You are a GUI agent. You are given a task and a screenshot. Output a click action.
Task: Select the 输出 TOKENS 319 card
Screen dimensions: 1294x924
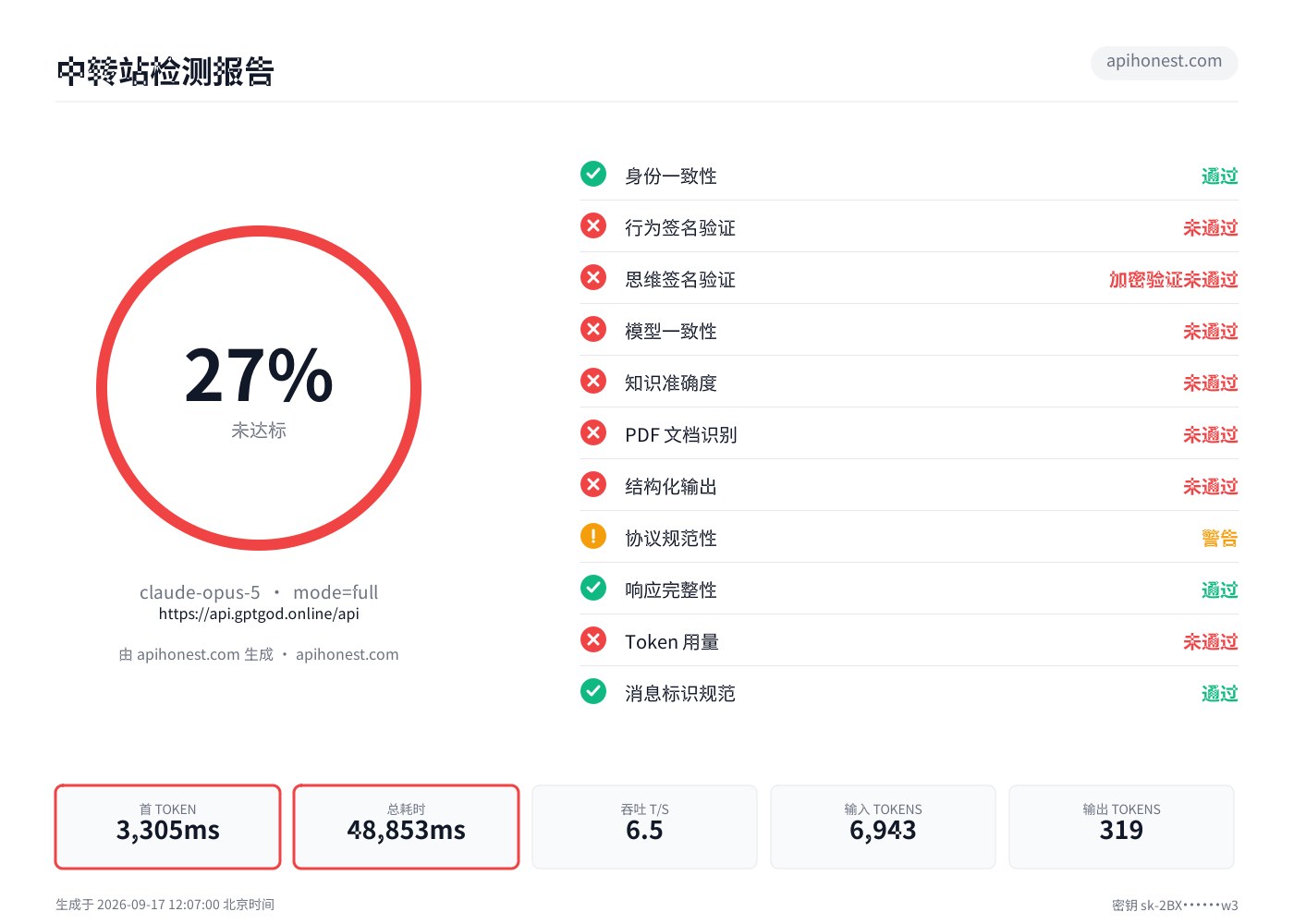click(x=1121, y=827)
